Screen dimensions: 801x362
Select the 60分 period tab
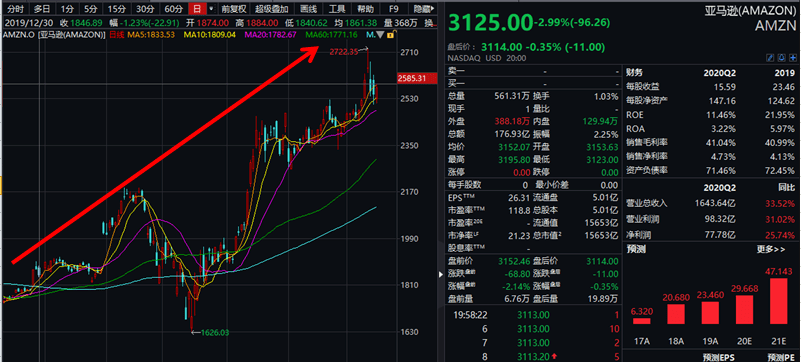tap(174, 9)
